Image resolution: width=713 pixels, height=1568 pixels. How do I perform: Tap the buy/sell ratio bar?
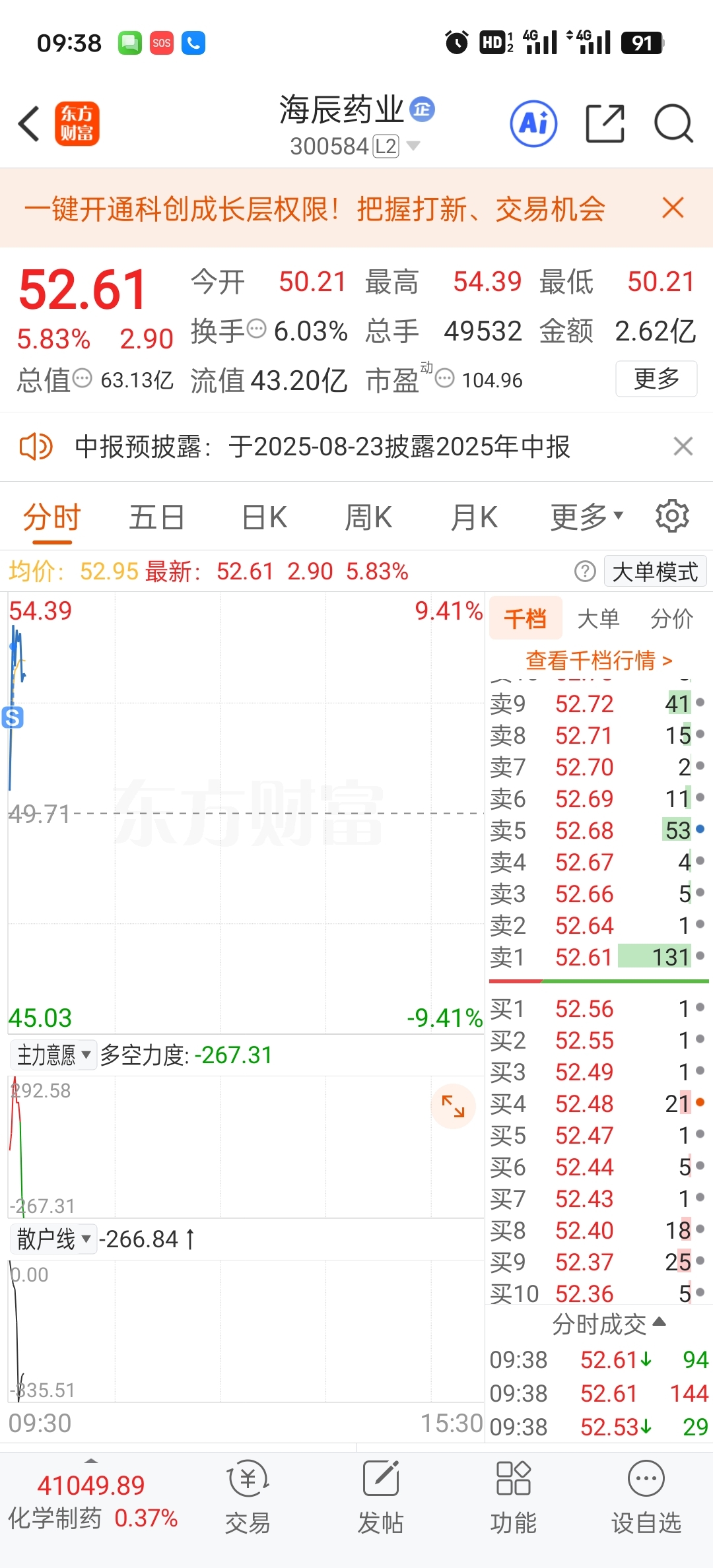pyautogui.click(x=599, y=981)
